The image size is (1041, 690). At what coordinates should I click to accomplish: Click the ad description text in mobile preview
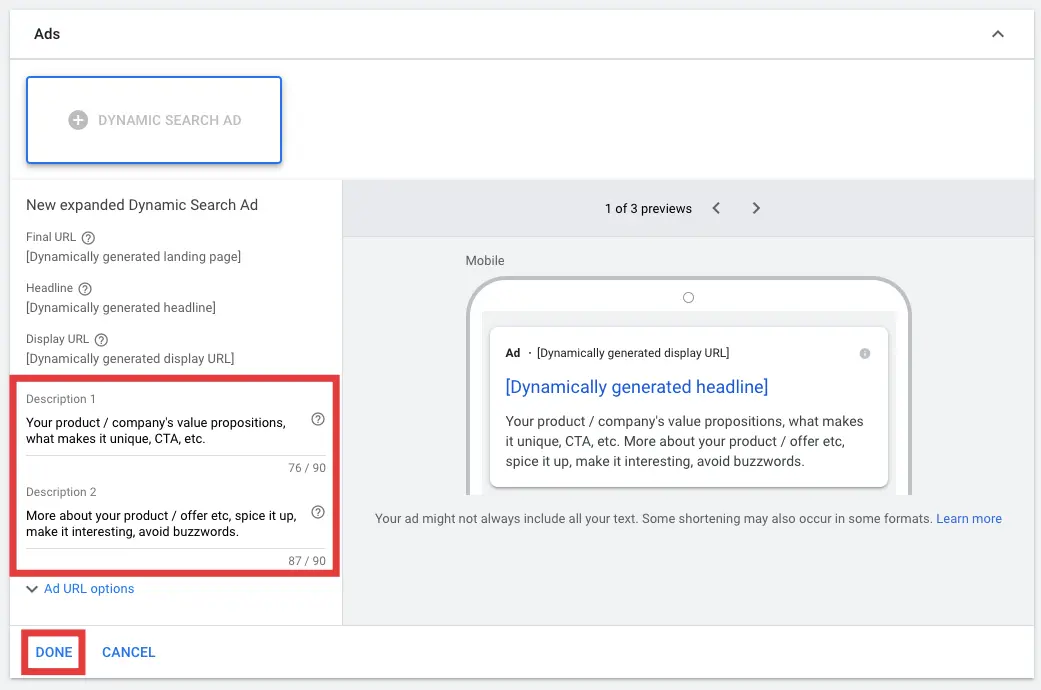pyautogui.click(x=685, y=441)
